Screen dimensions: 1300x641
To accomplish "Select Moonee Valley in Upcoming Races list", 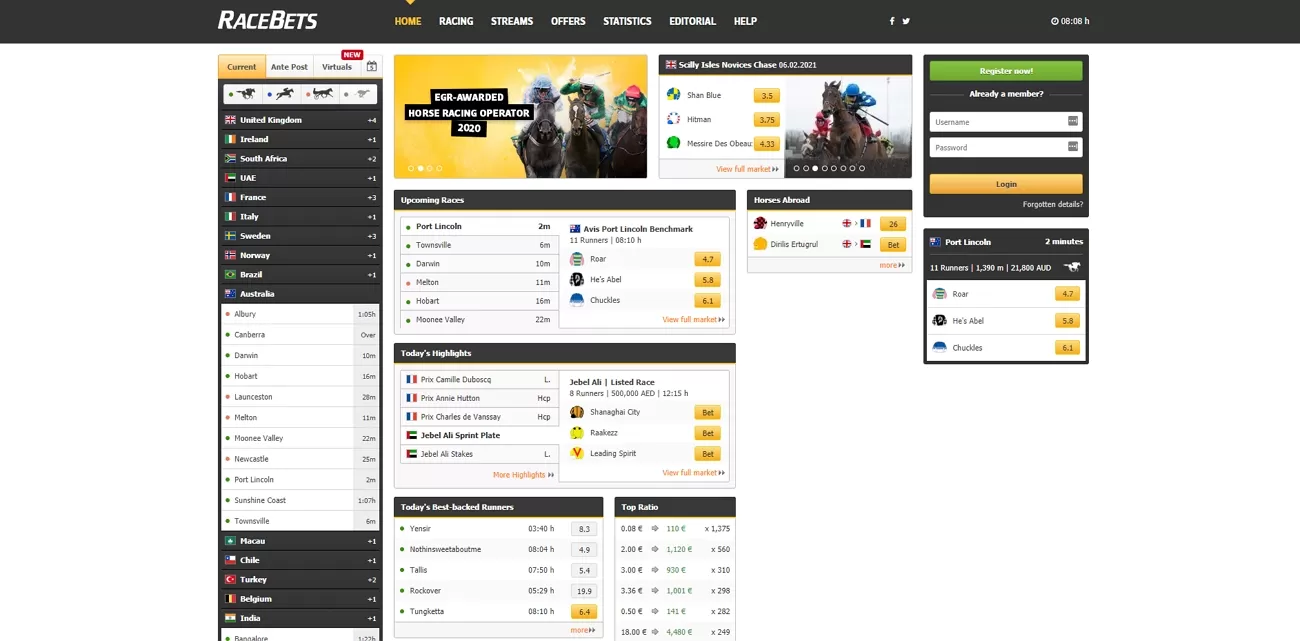I will point(479,319).
